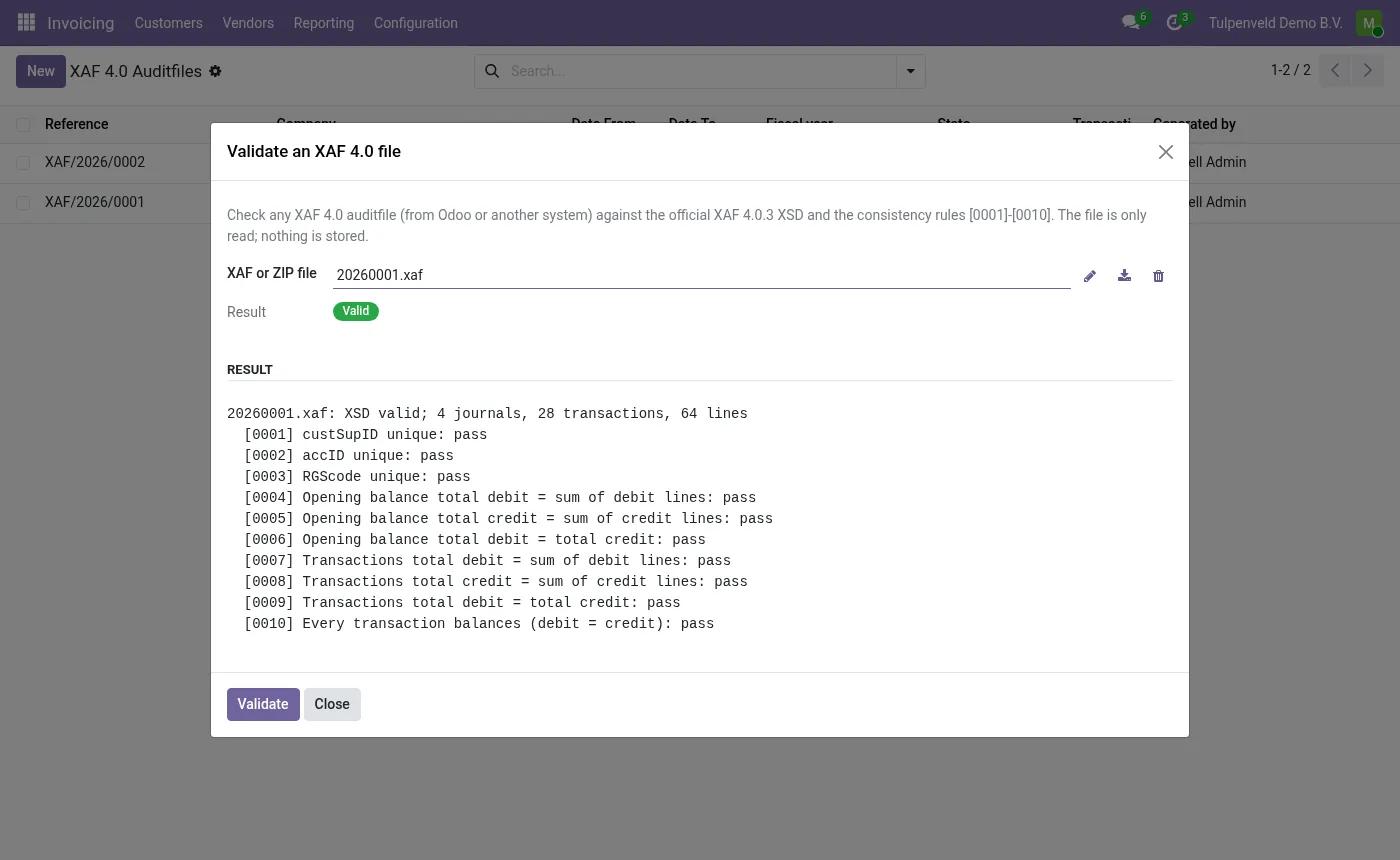Close the Validate an XAF 4.0 file dialog
The height and width of the screenshot is (860, 1400).
(x=1166, y=152)
